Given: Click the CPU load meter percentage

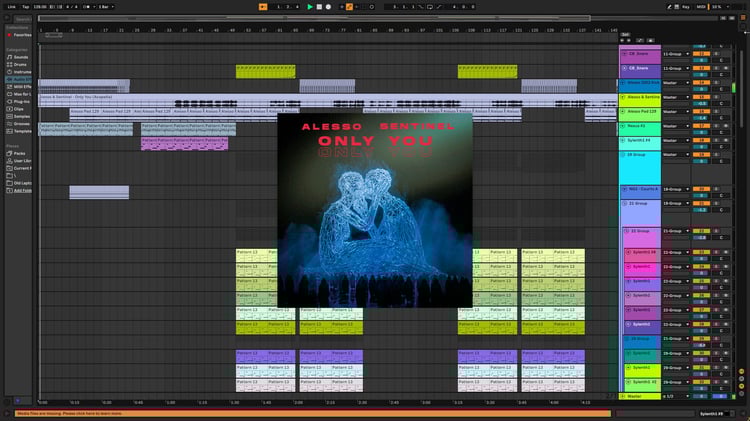Looking at the screenshot, I should [716, 7].
